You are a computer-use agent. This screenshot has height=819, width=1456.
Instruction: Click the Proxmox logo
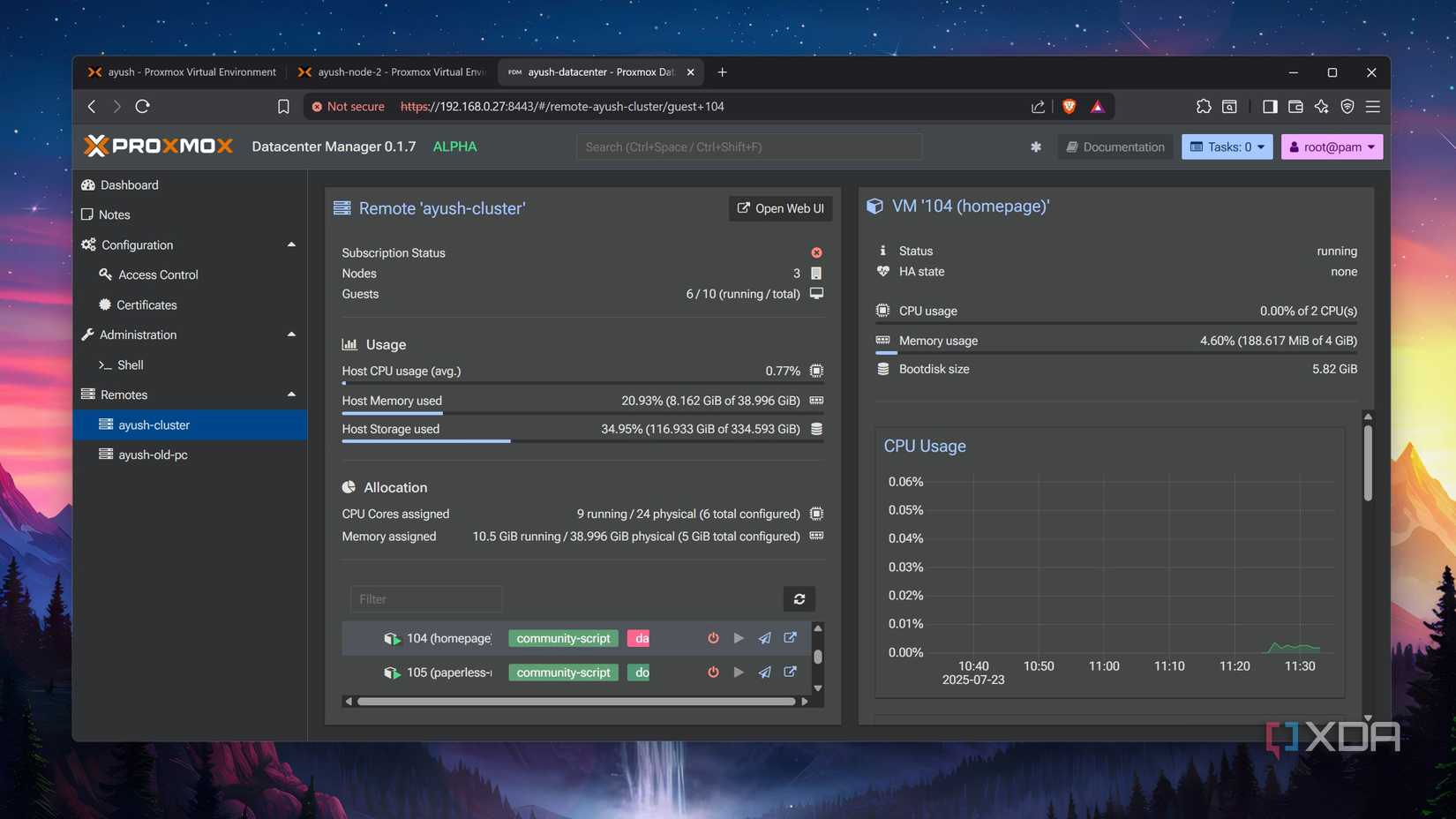(x=159, y=146)
